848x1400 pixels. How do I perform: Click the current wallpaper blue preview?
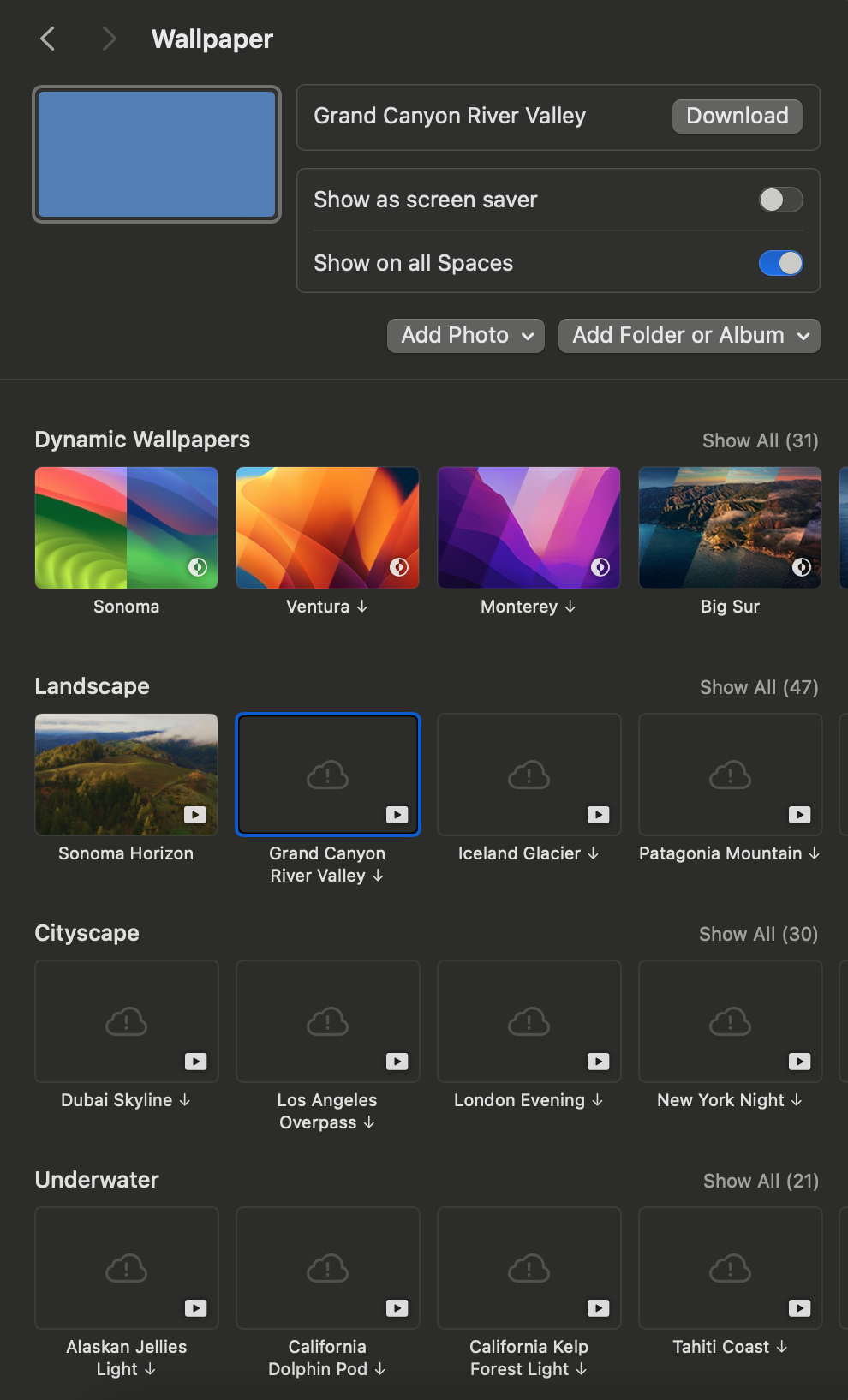[x=157, y=154]
